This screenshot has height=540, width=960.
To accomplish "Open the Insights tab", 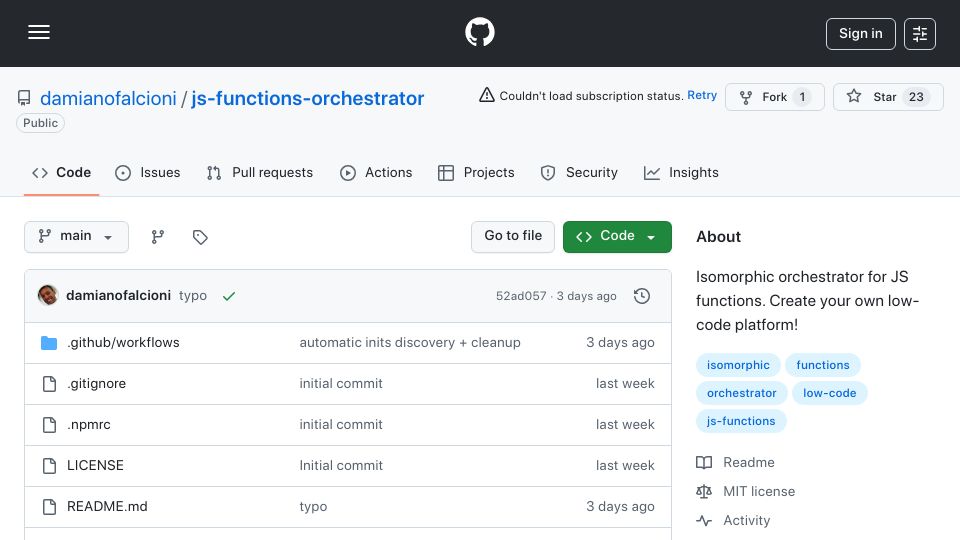I will point(681,173).
